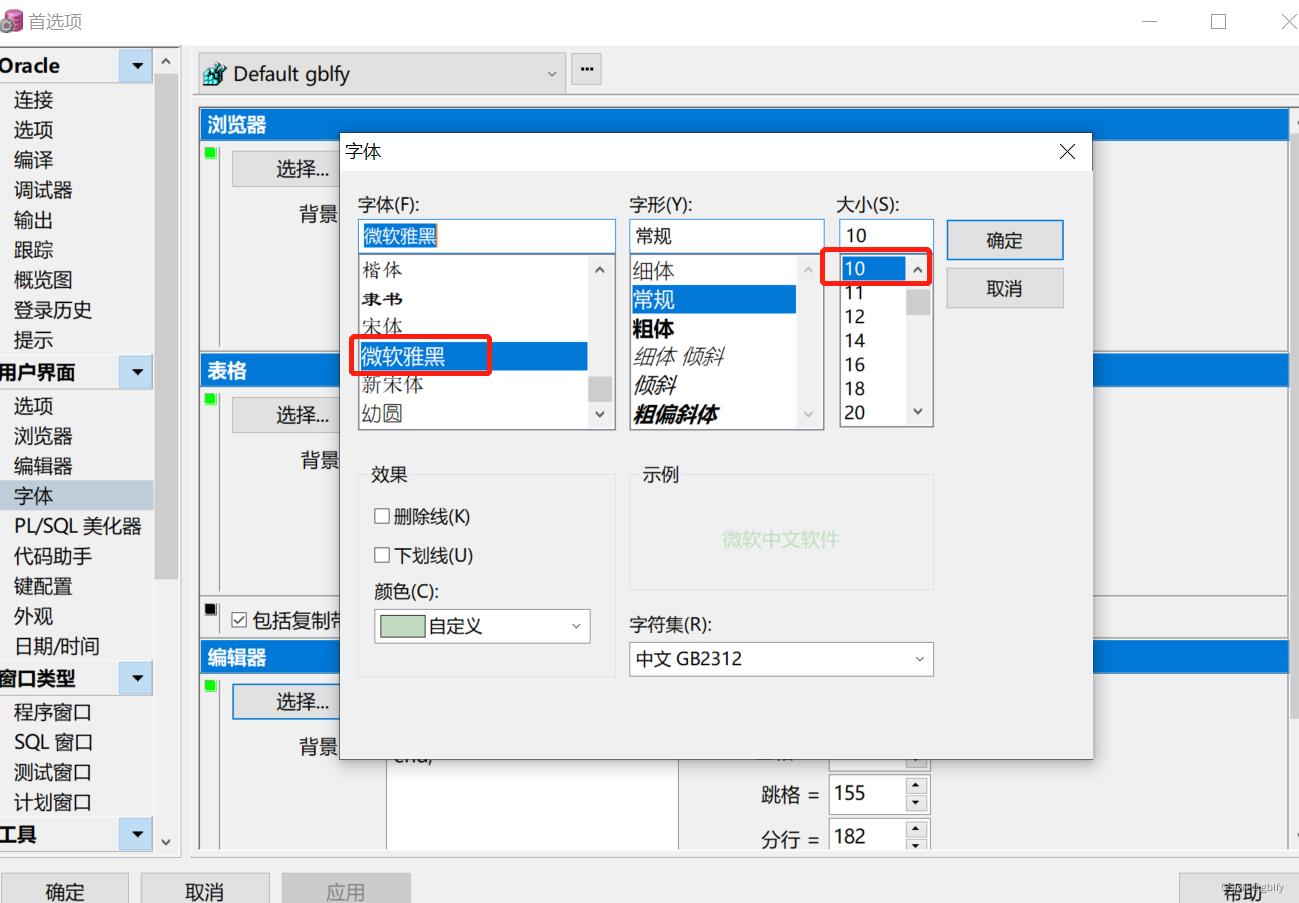This screenshot has width=1299, height=903.
Task: Select 登录历史 in the sidebar
Action: pos(53,310)
